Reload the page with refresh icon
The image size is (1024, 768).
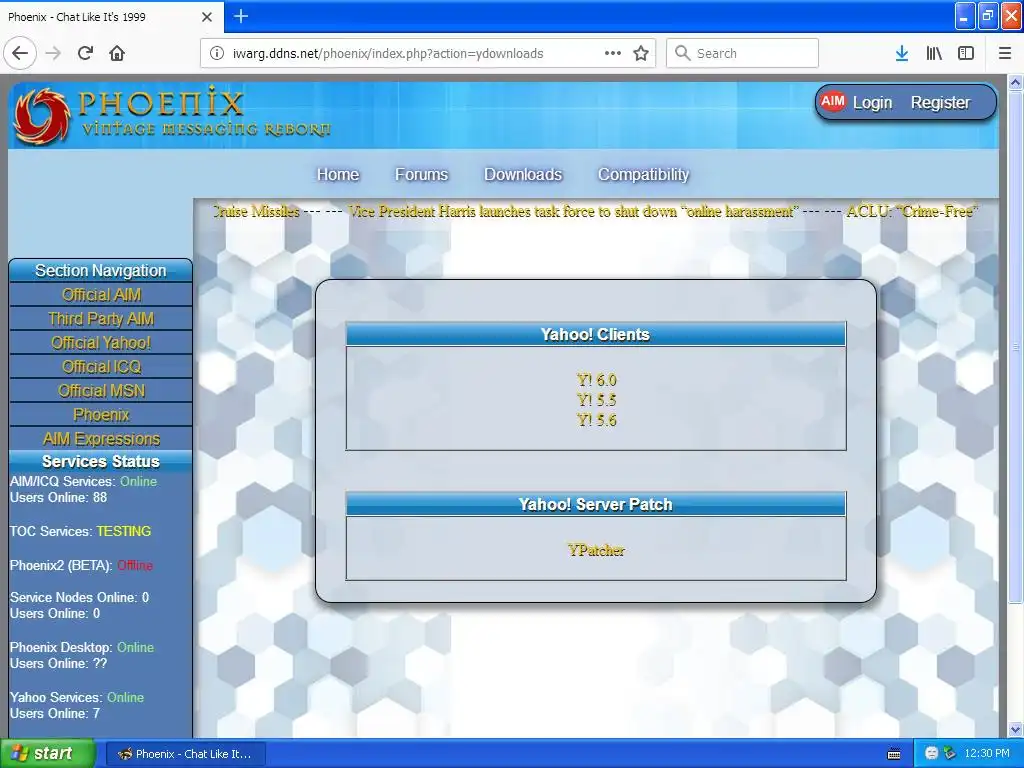(x=86, y=53)
